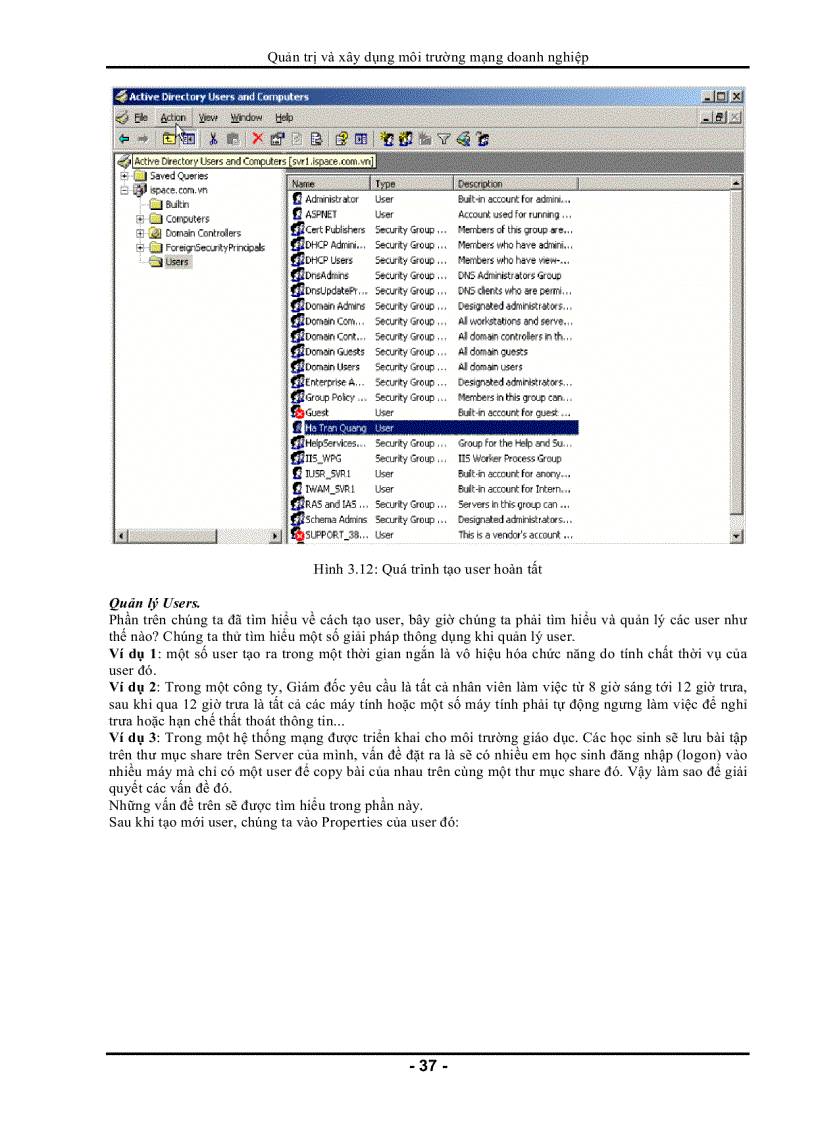Open the View menu
The image size is (816, 1123).
208,117
